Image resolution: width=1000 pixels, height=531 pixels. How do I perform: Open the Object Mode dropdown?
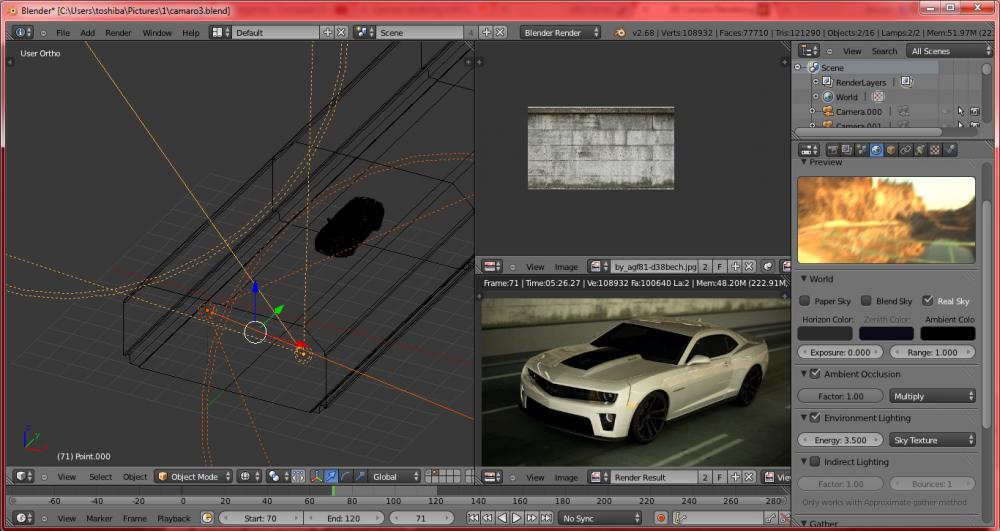[193, 476]
